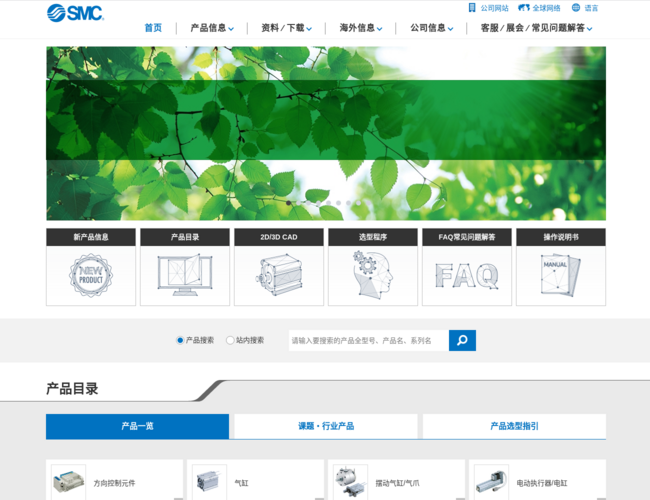Click the 气缸 label
This screenshot has height=500, width=650.
click(241, 483)
